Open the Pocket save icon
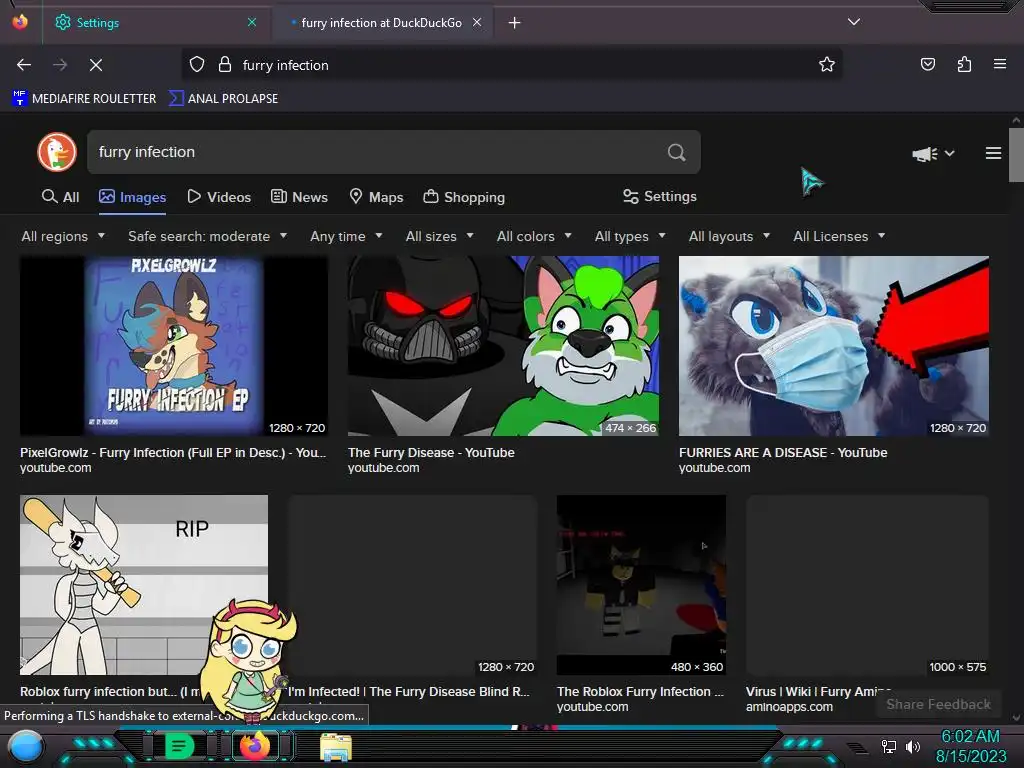 point(927,64)
